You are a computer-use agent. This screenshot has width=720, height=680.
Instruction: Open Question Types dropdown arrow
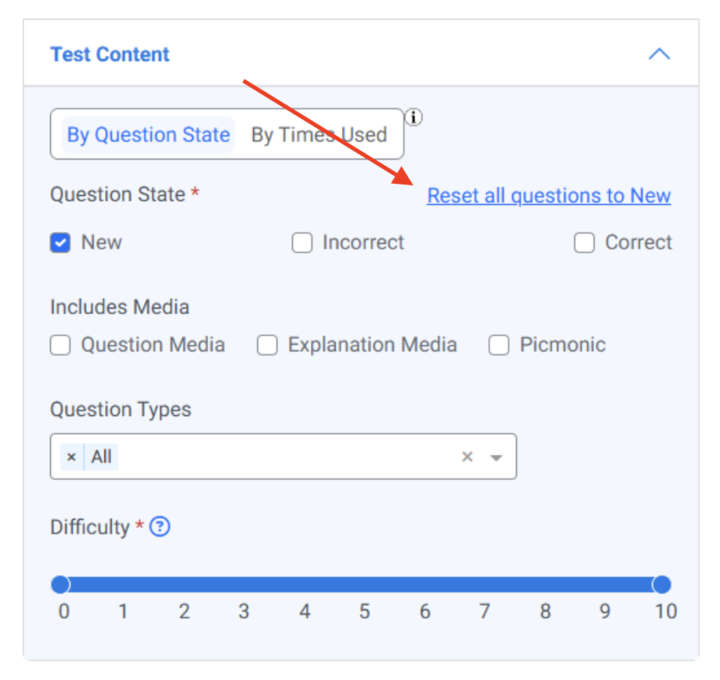click(x=495, y=457)
